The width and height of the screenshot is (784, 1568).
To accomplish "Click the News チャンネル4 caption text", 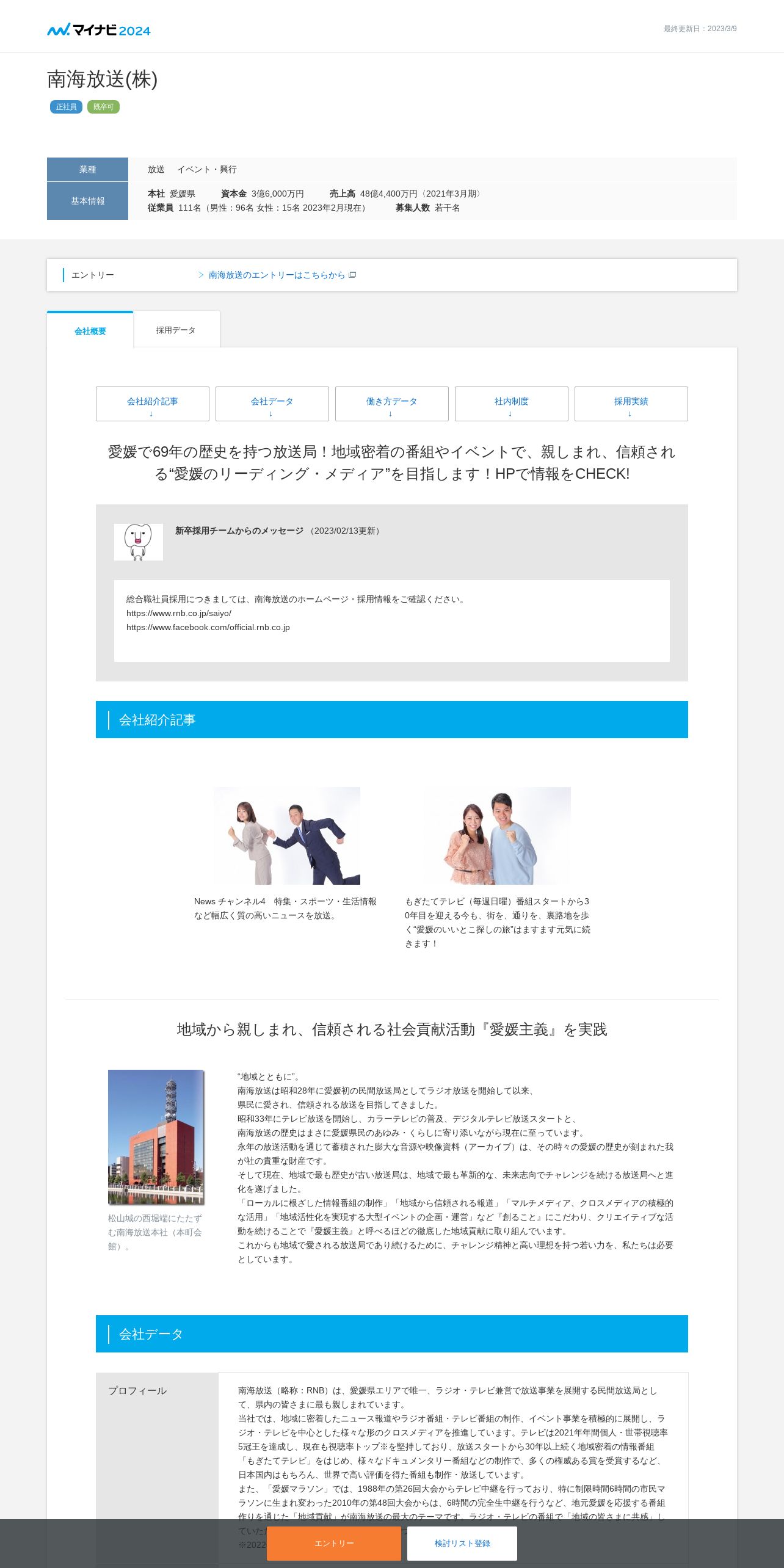I will click(285, 909).
